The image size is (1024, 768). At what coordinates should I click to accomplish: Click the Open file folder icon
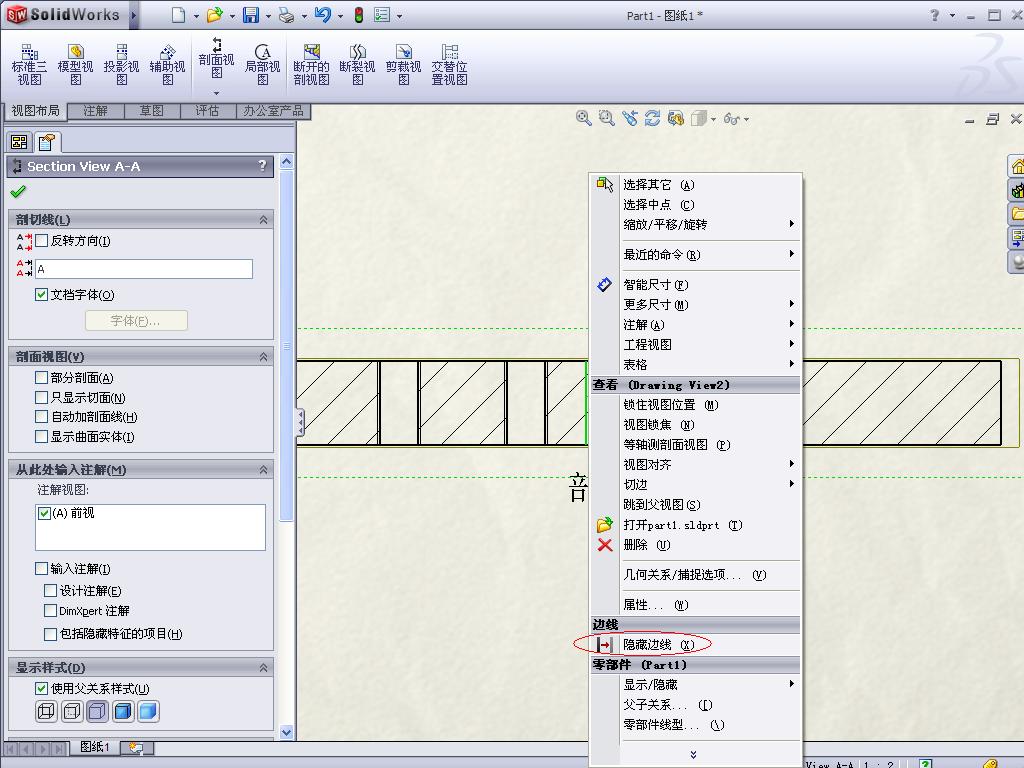click(214, 14)
